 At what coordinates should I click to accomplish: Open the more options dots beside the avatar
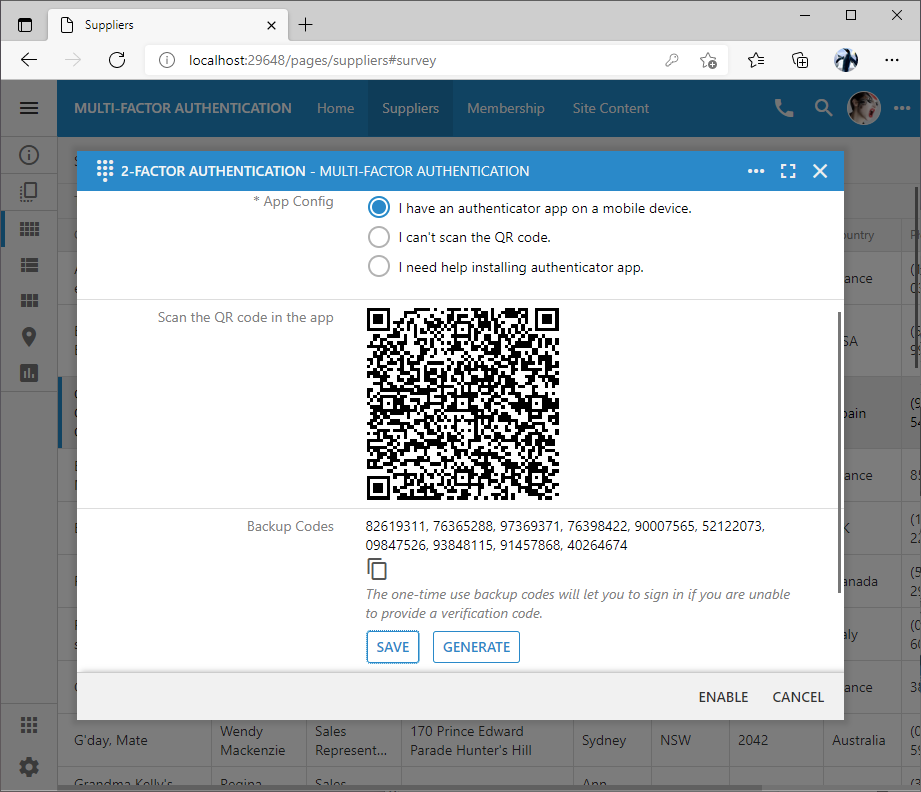click(x=902, y=108)
